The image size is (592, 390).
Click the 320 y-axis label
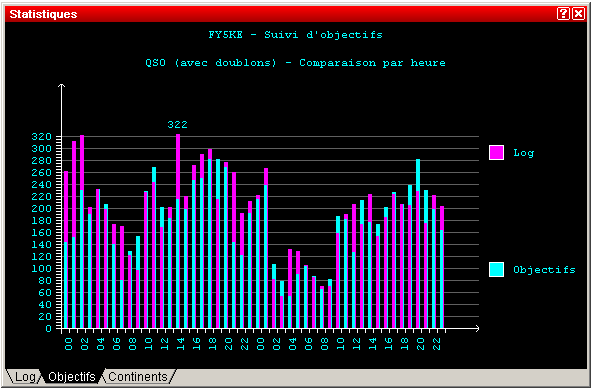pyautogui.click(x=43, y=137)
